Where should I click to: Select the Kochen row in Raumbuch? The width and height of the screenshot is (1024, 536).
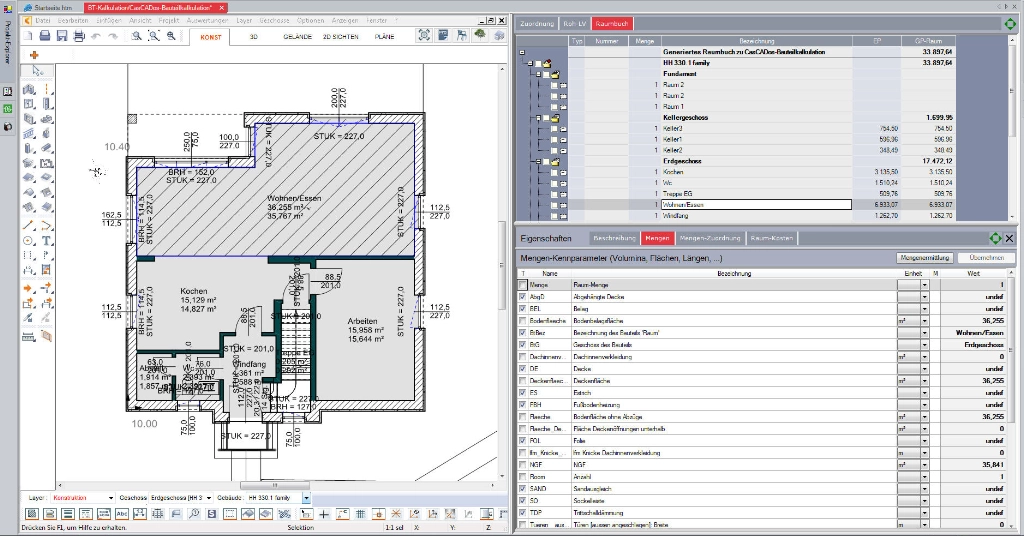tap(674, 172)
